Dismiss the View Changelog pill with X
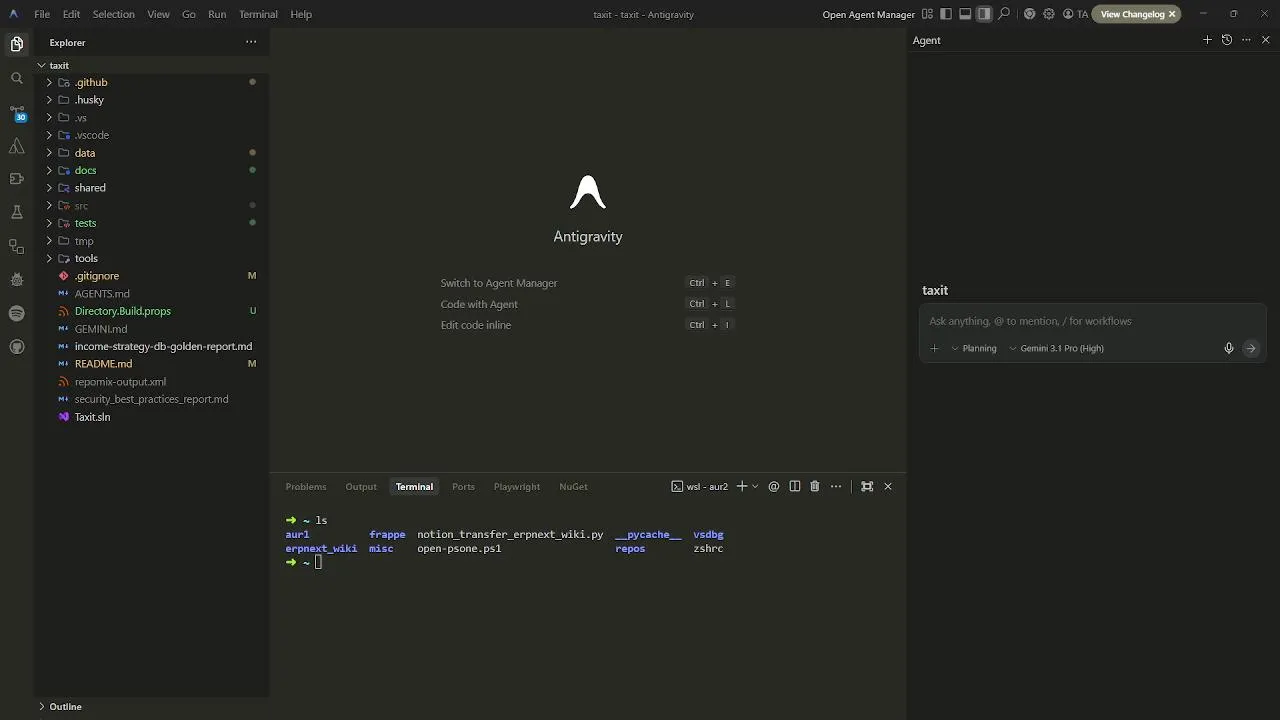Viewport: 1280px width, 720px height. click(x=1172, y=14)
